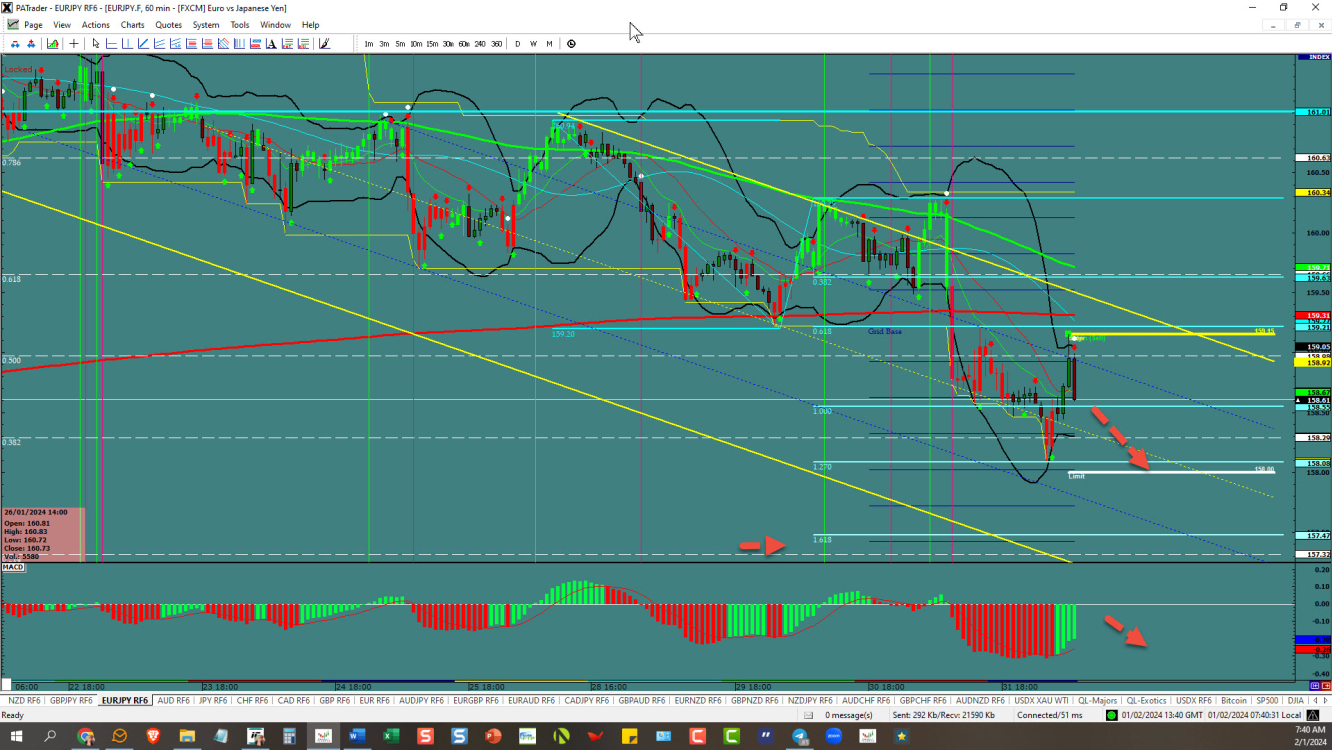This screenshot has height=750, width=1332.
Task: Click the MACD indicator label
Action: (x=13, y=567)
